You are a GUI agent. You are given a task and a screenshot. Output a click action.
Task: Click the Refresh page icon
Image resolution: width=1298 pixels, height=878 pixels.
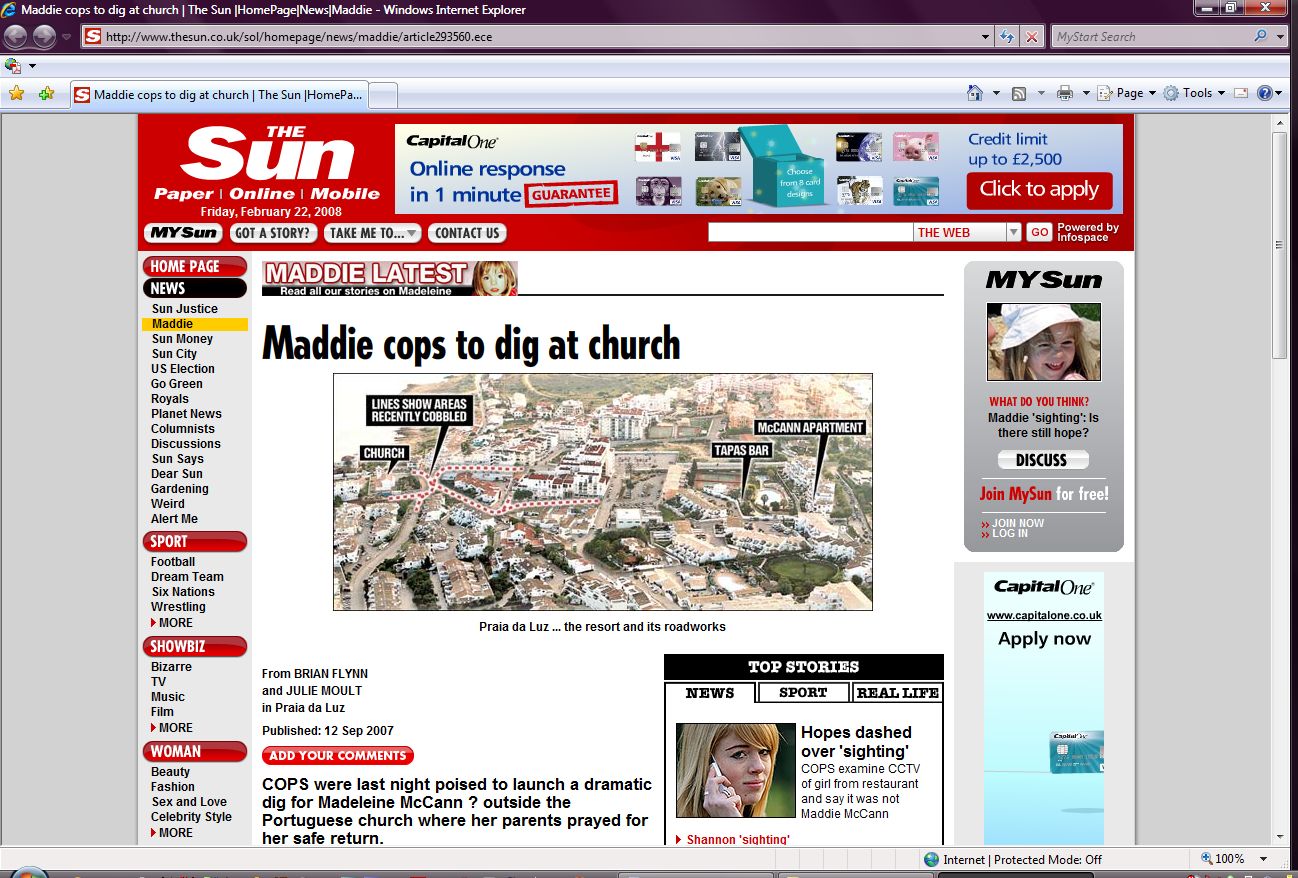click(1008, 37)
